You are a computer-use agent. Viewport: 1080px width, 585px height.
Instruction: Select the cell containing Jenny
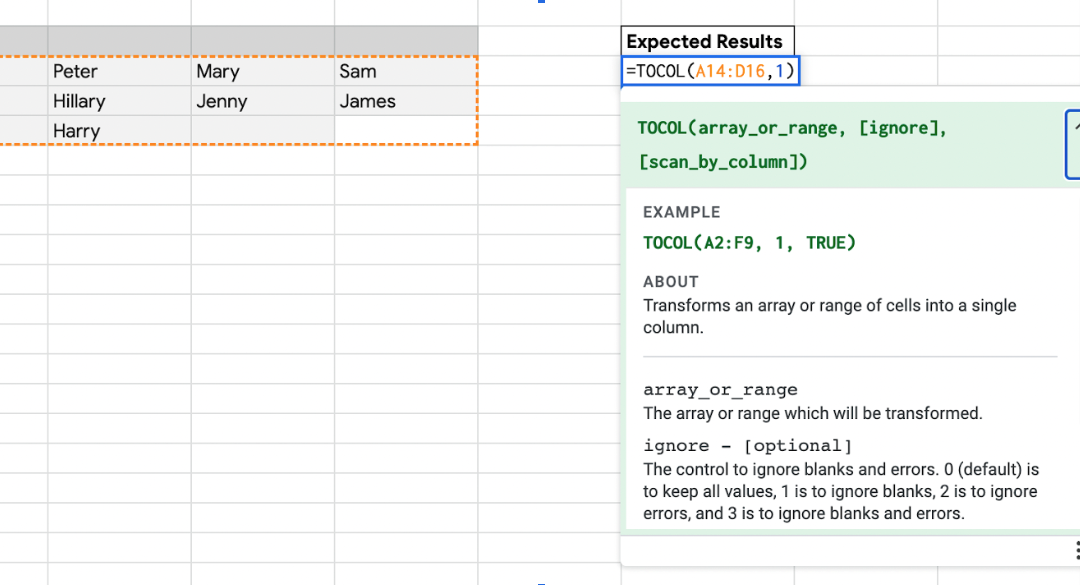tap(262, 101)
